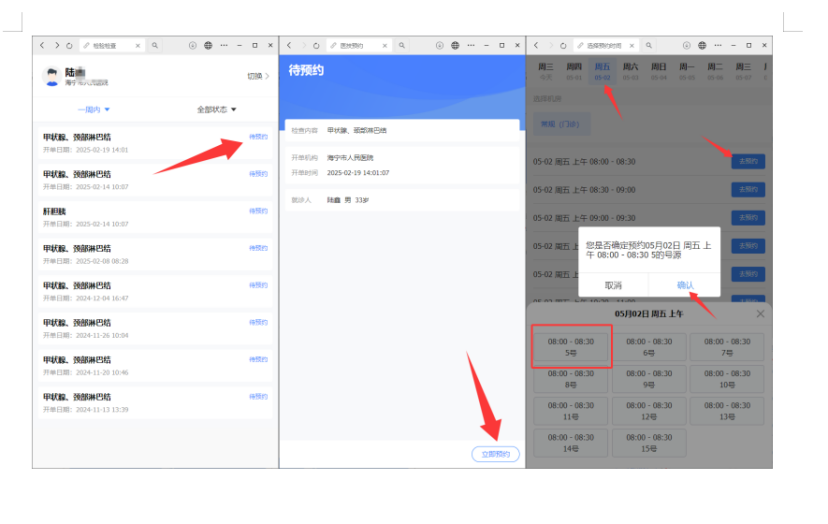Choose the 周四 05-01 date tab
This screenshot has width=828, height=524.
point(574,72)
